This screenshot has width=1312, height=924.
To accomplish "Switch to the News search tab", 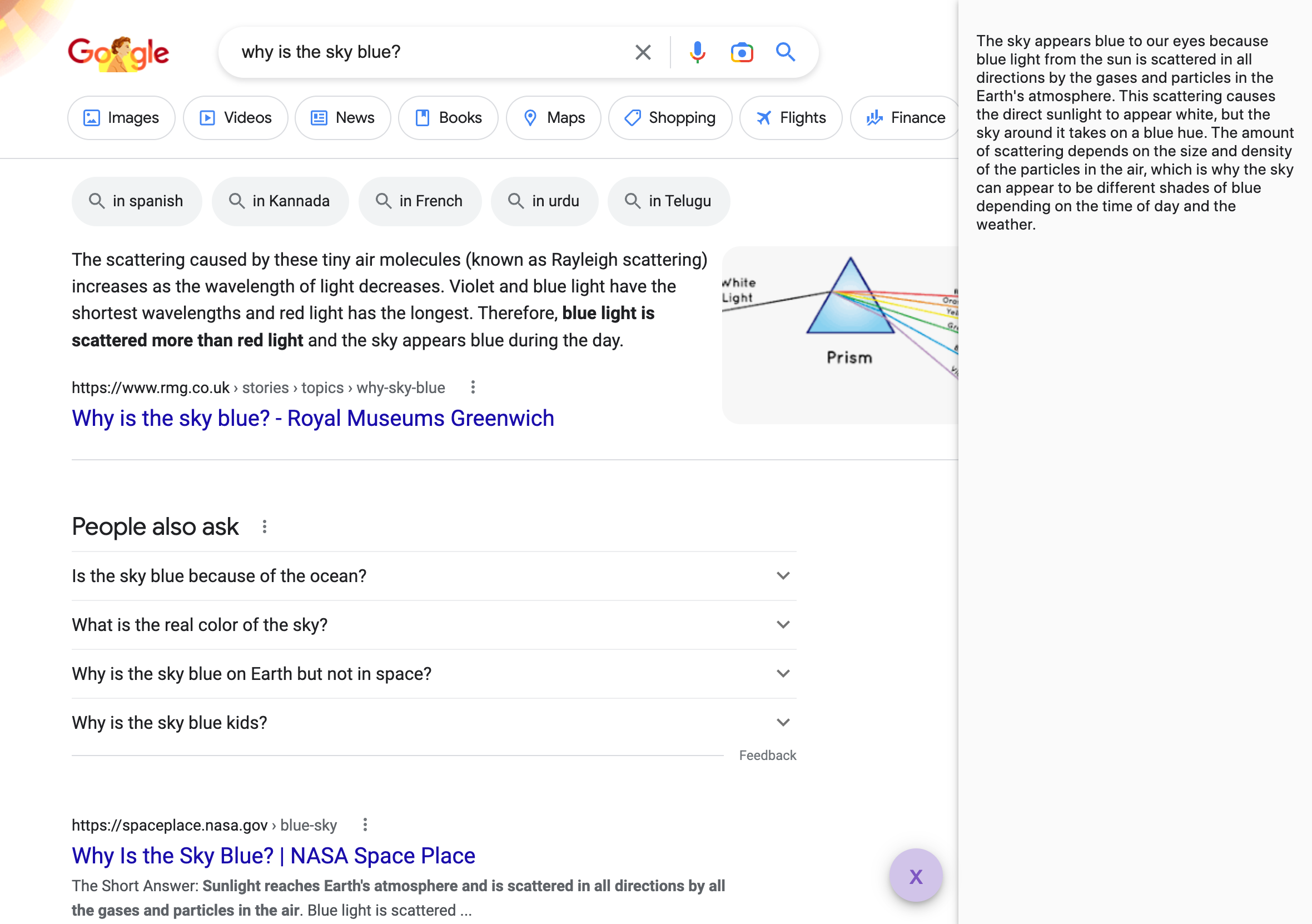I will point(342,118).
